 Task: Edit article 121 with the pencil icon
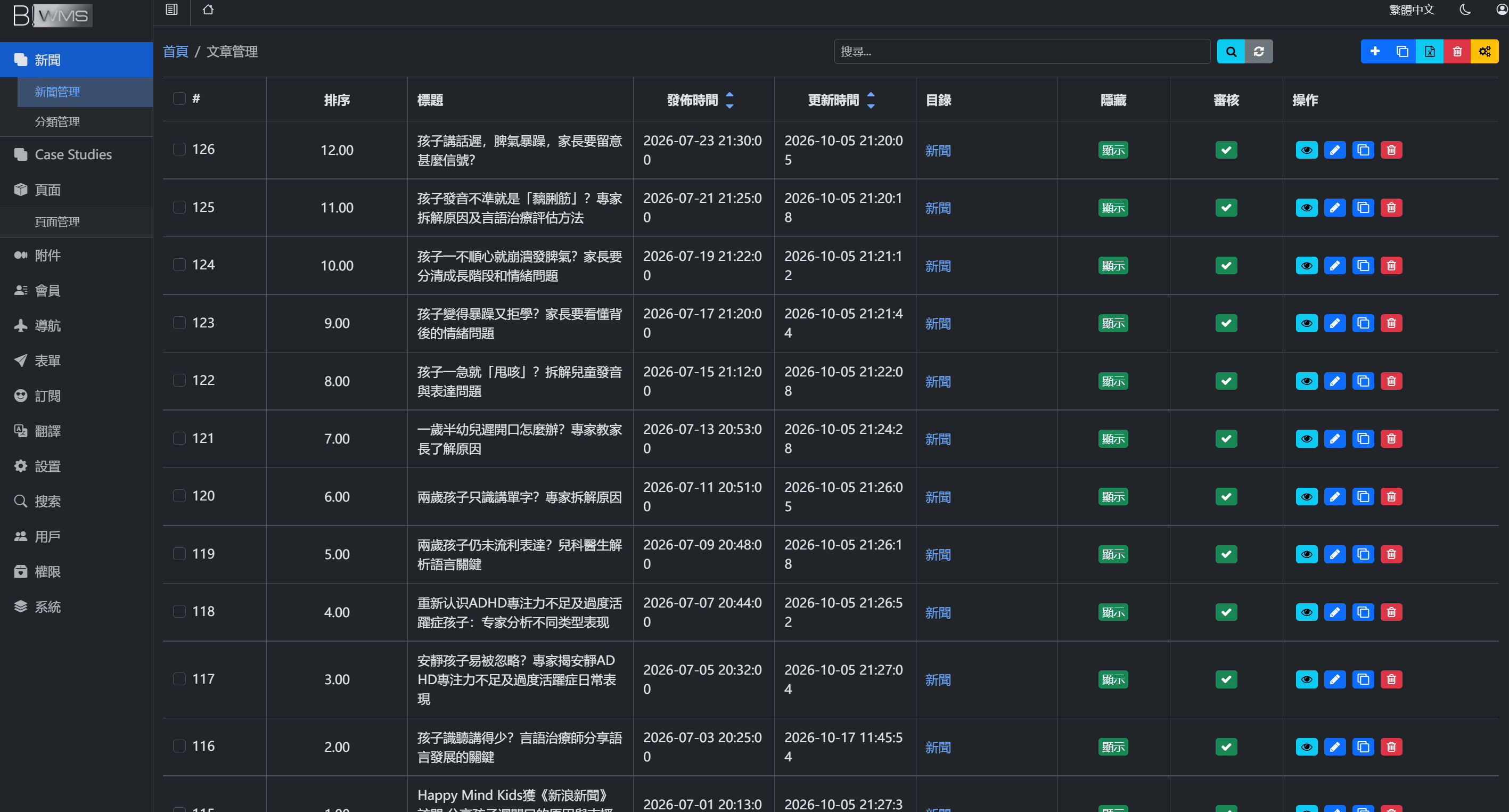click(1334, 438)
